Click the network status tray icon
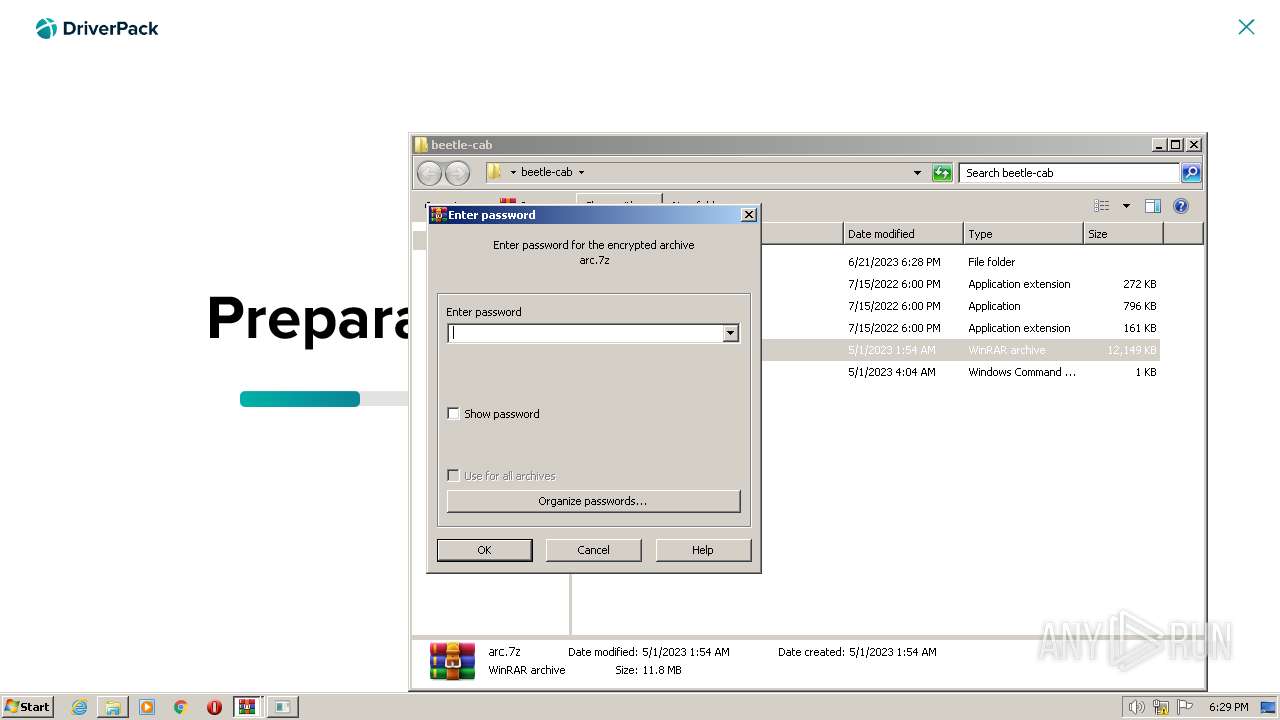This screenshot has height=720, width=1280. [x=1161, y=707]
